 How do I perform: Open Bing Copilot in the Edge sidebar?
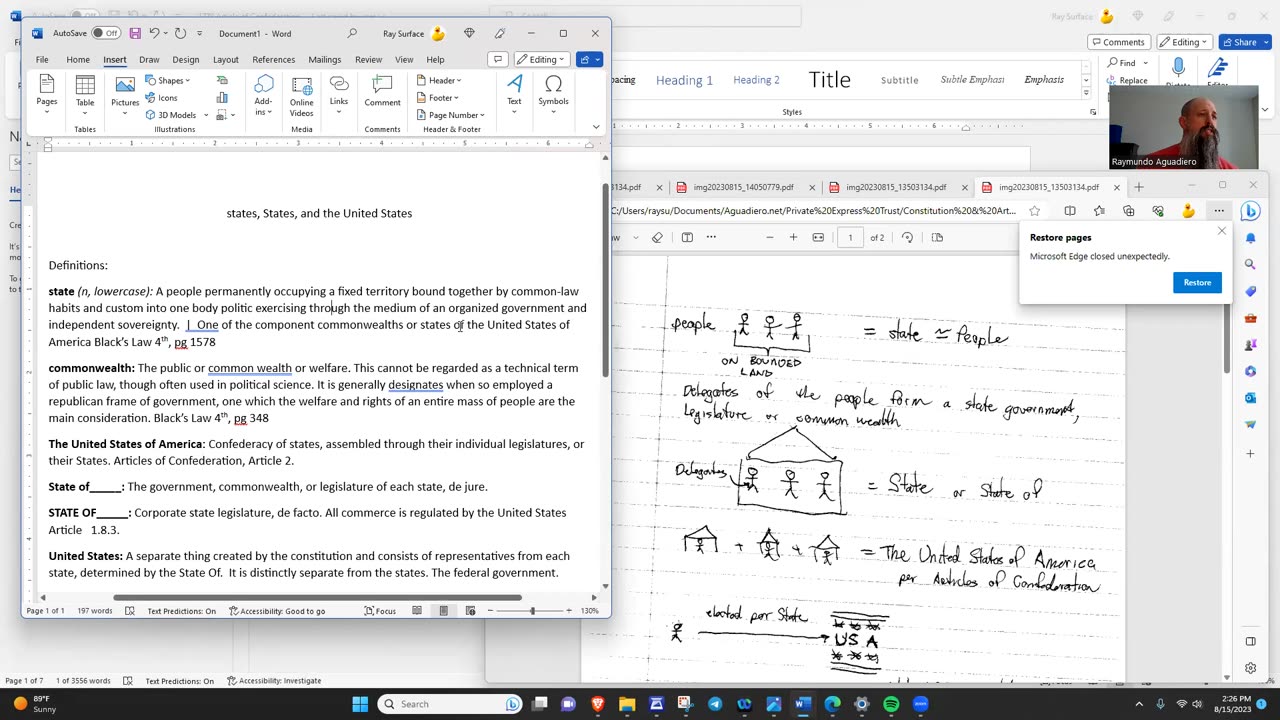tap(1250, 211)
